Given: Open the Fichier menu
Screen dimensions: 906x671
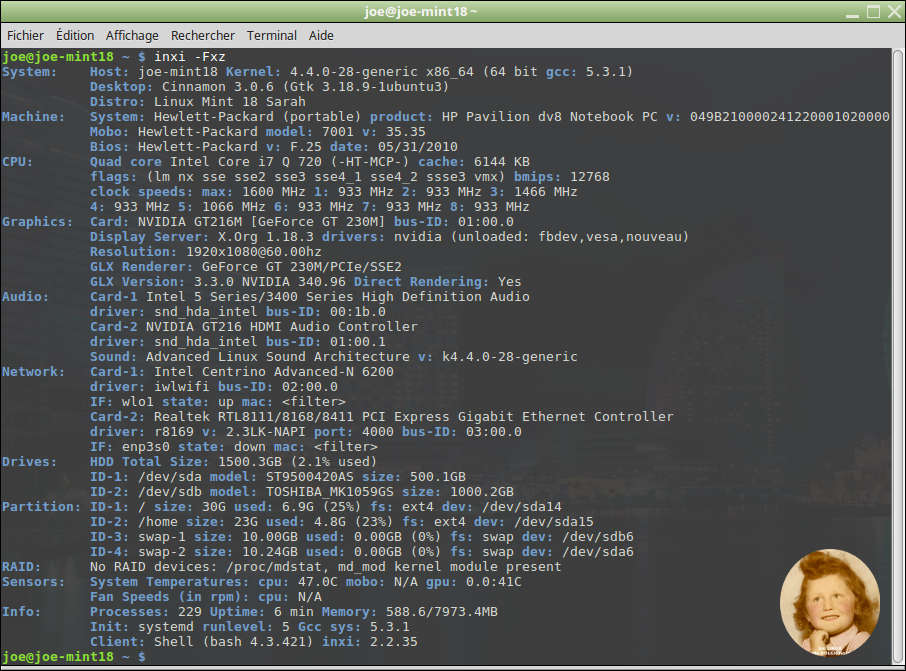Looking at the screenshot, I should click(x=25, y=36).
